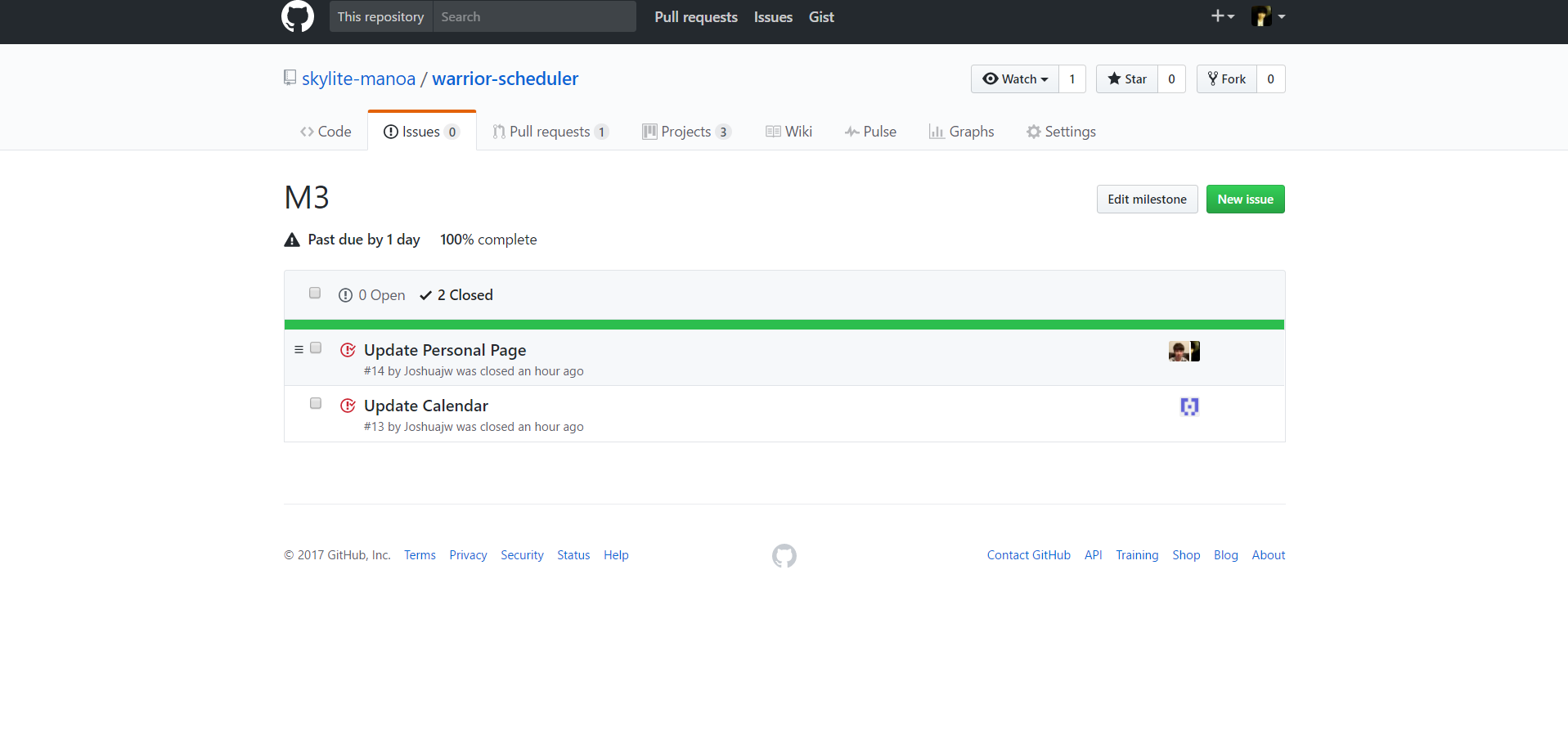1568x740 pixels.
Task: Open the plus create-new dropdown
Action: click(1223, 16)
